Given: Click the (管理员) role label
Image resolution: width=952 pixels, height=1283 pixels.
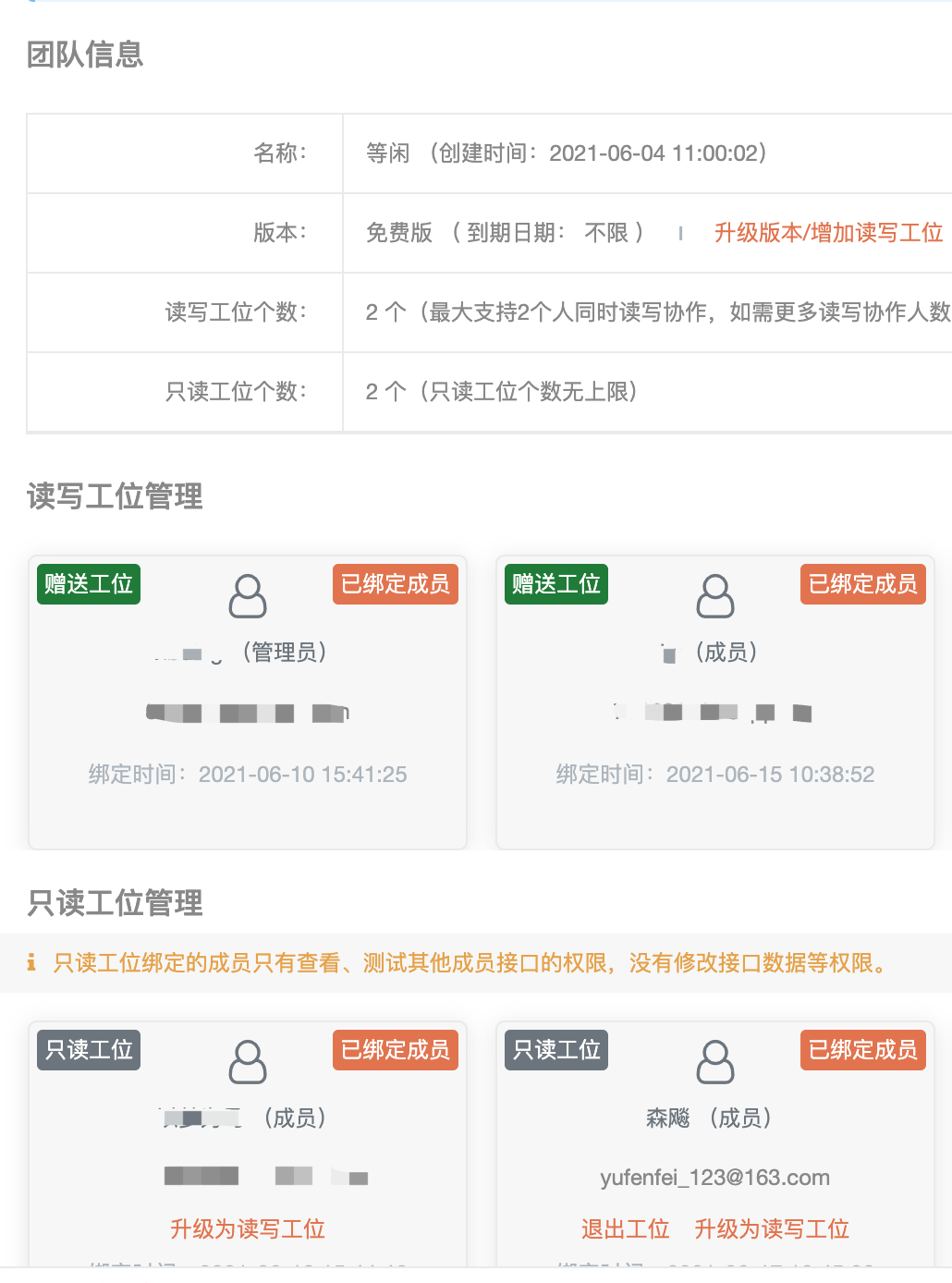Looking at the screenshot, I should coord(285,653).
